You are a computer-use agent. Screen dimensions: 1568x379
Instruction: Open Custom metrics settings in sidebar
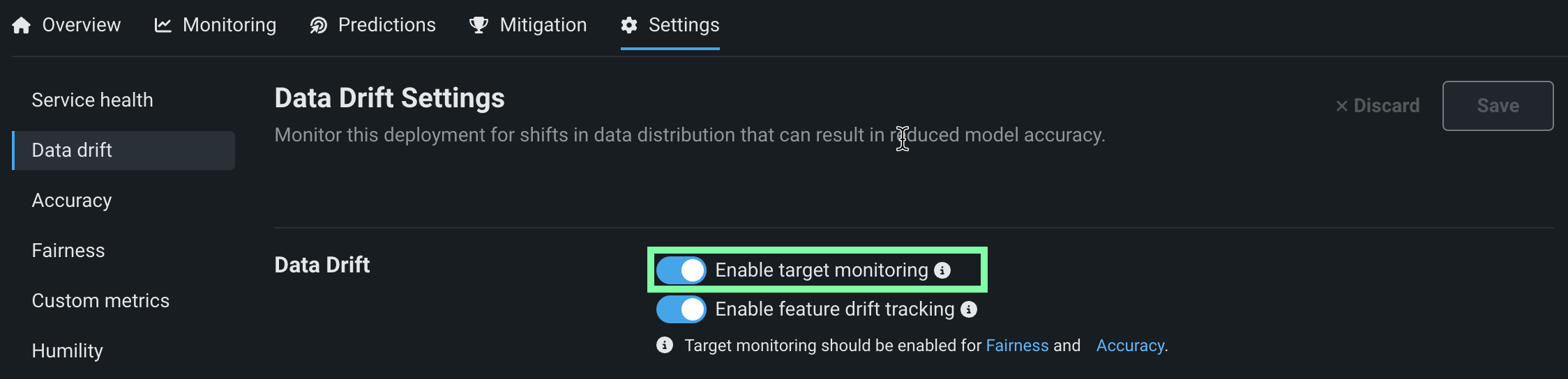(x=100, y=301)
